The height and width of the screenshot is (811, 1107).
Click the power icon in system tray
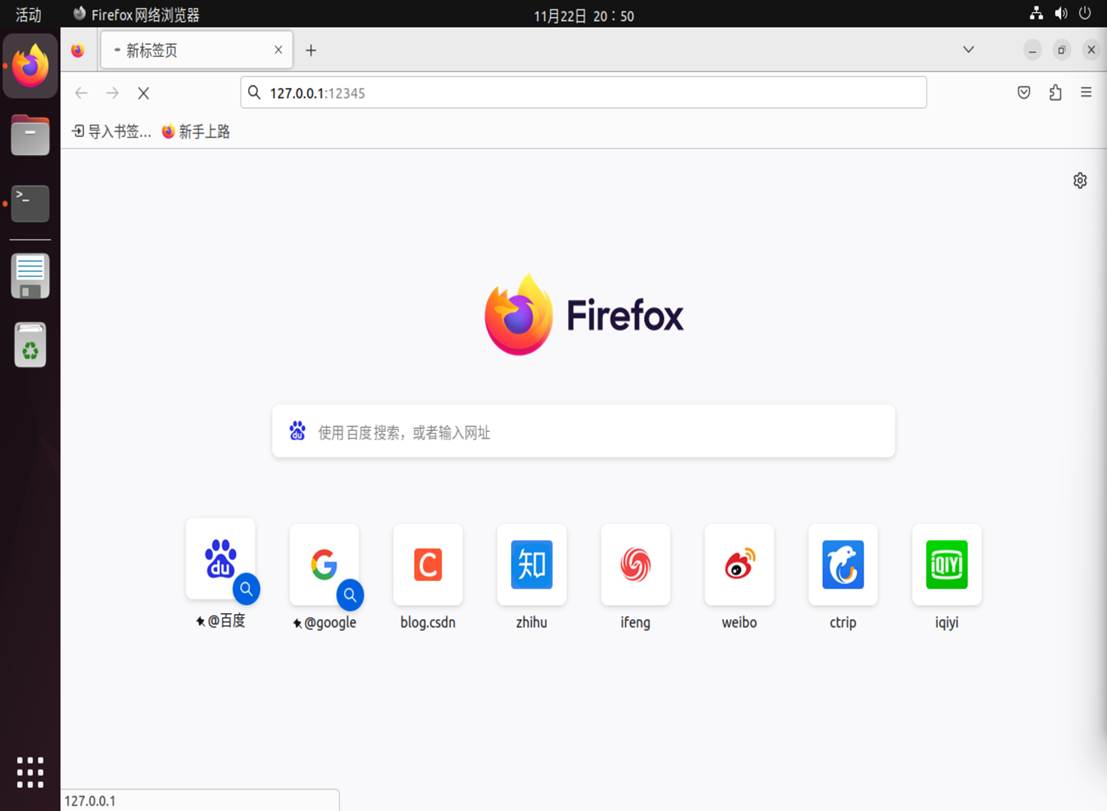click(1085, 13)
